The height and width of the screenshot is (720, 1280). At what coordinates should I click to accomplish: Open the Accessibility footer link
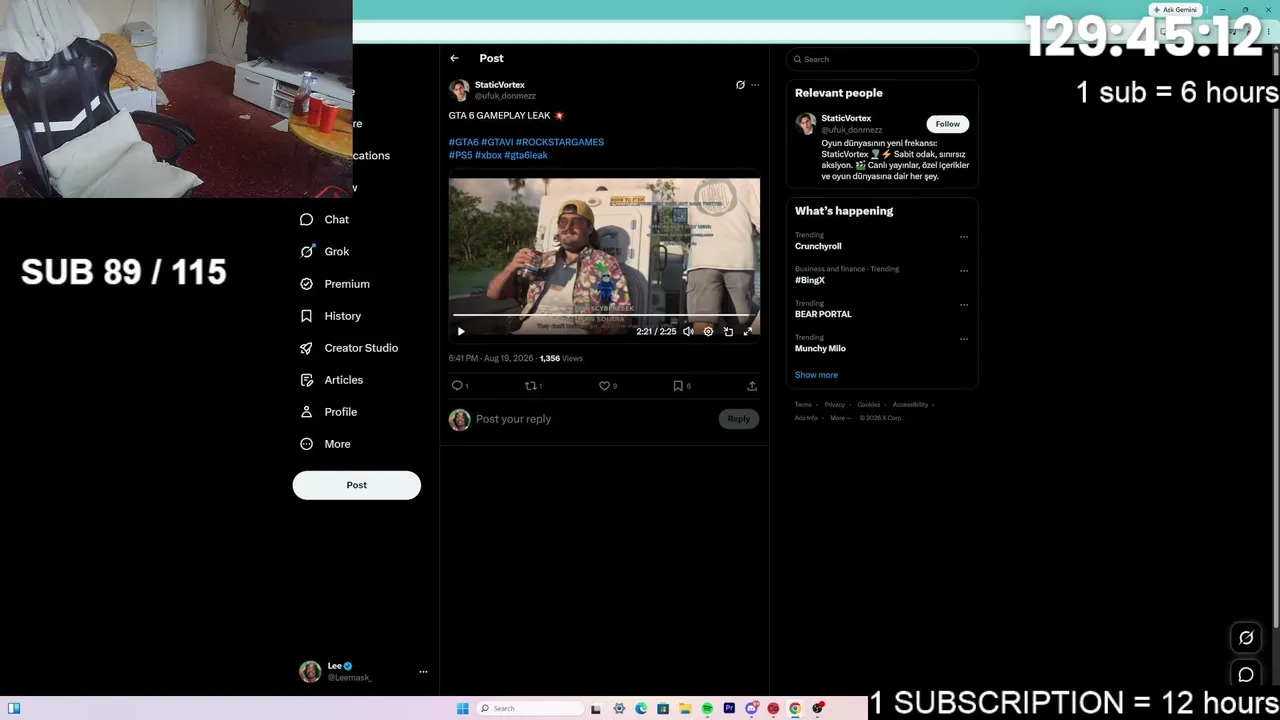910,405
